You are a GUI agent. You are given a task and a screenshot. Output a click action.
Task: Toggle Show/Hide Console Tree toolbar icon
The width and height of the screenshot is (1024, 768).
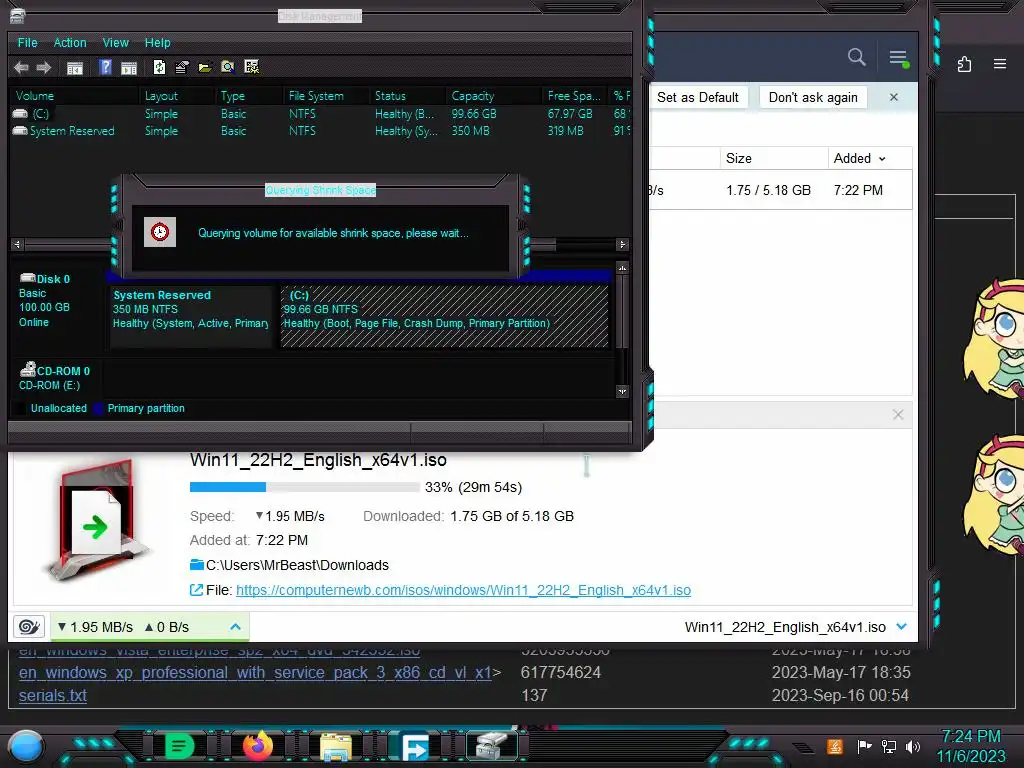[75, 67]
